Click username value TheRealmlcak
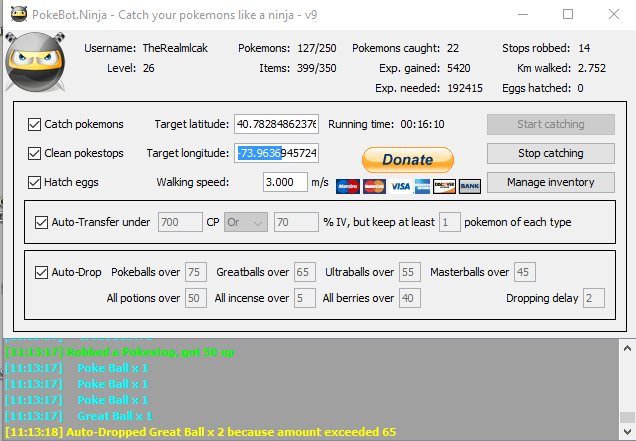The width and height of the screenshot is (636, 441). coord(175,48)
